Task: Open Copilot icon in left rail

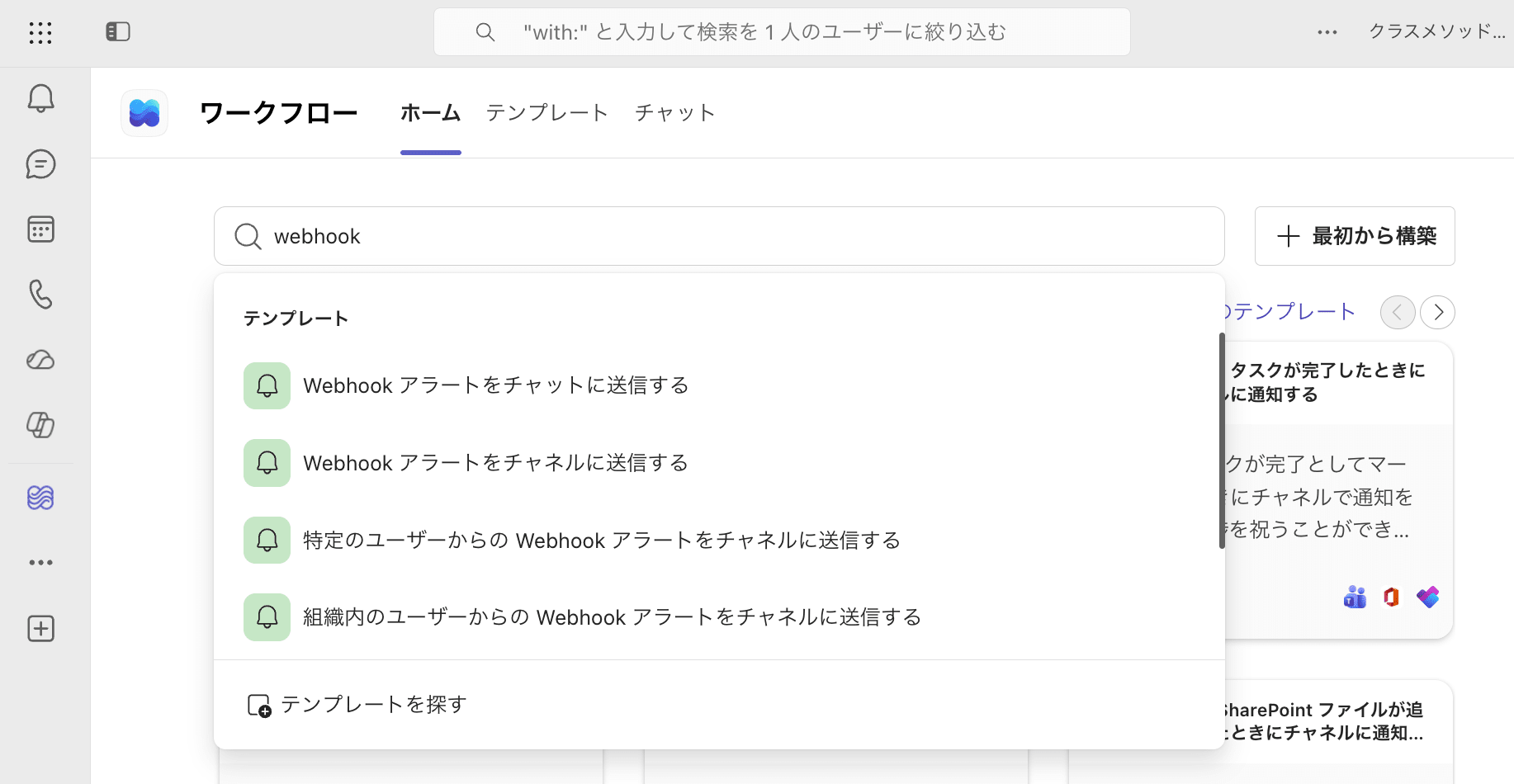Action: click(40, 425)
